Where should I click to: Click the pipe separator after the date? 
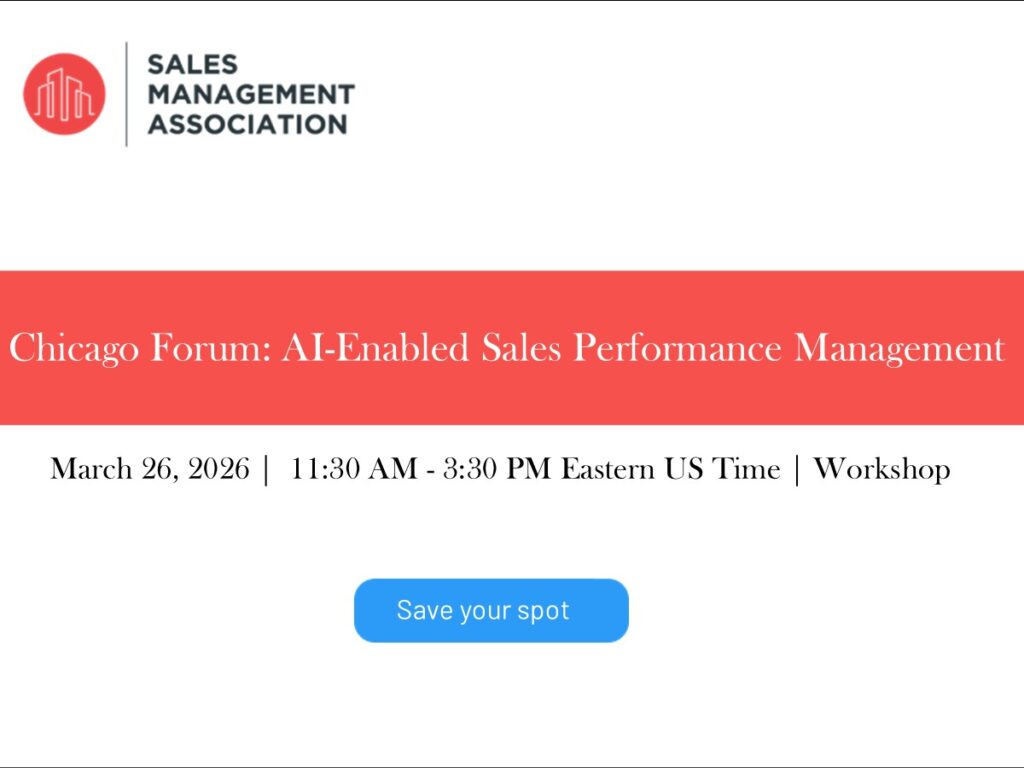[265, 468]
